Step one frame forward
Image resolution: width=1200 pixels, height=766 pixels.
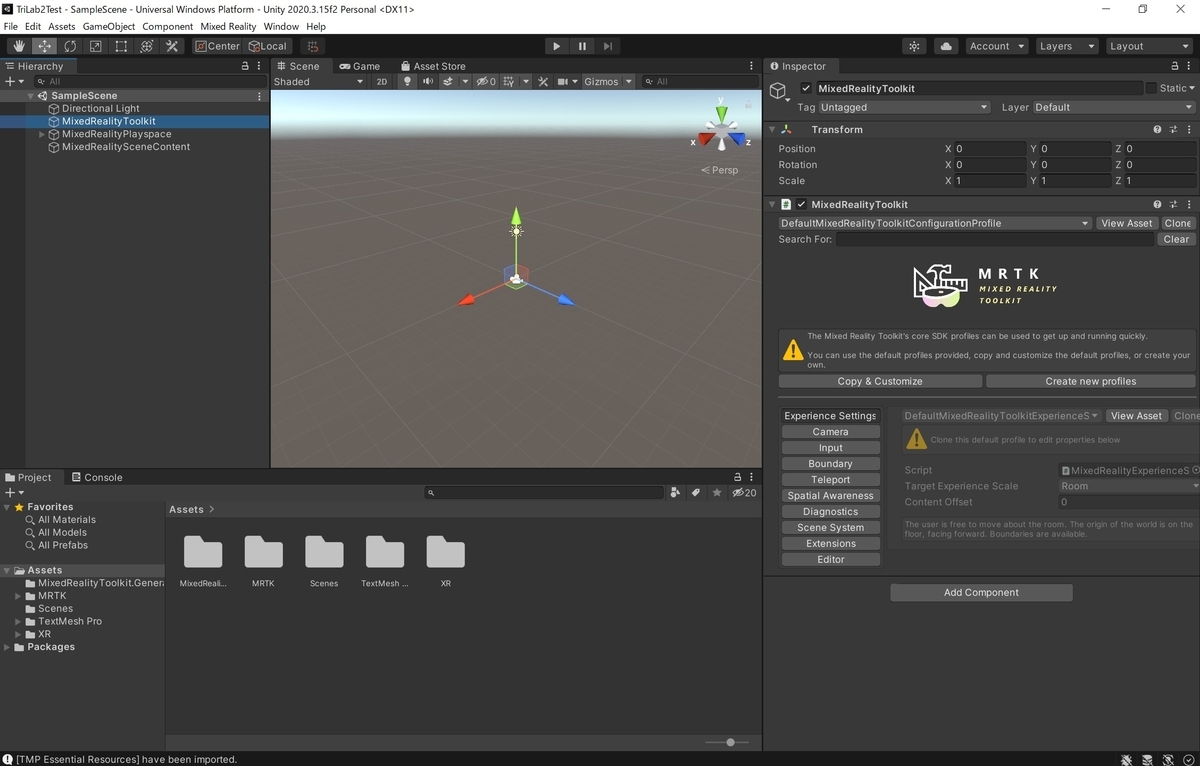click(608, 46)
